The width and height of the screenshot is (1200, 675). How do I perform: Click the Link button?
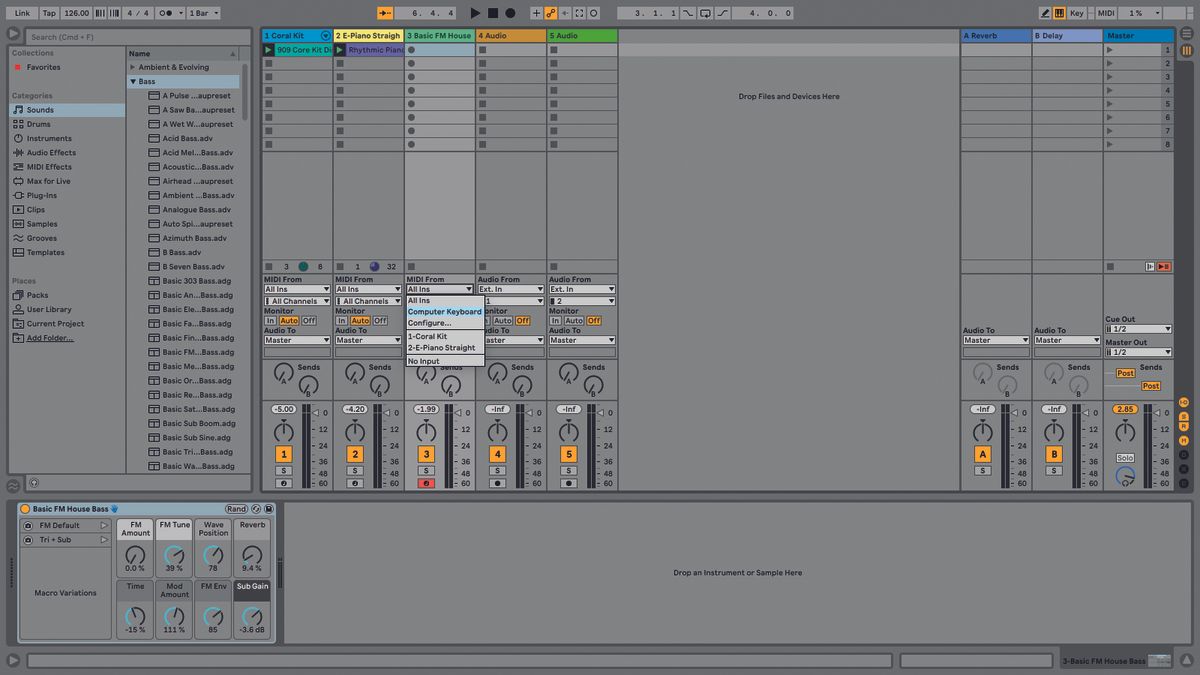pyautogui.click(x=22, y=13)
